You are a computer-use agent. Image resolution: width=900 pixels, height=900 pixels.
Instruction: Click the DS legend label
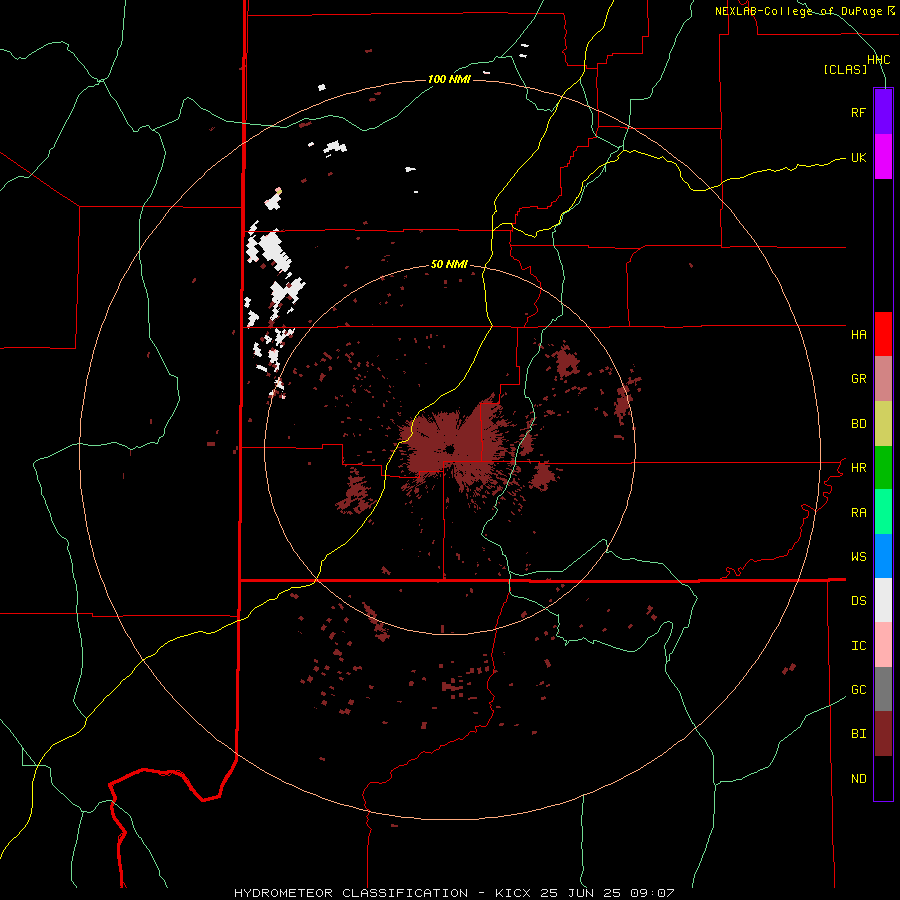point(858,601)
